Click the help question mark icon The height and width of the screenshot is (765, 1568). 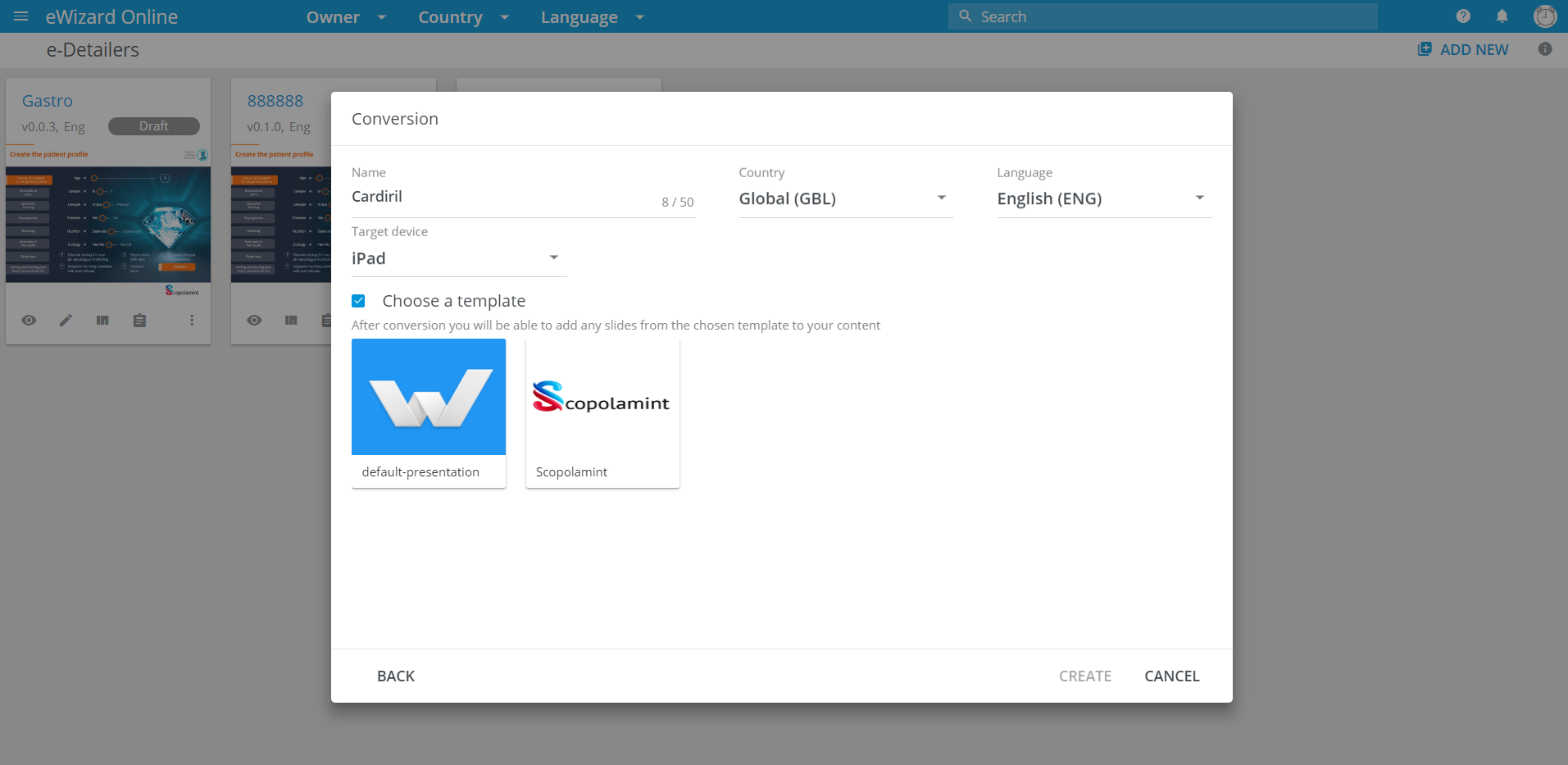click(x=1463, y=16)
